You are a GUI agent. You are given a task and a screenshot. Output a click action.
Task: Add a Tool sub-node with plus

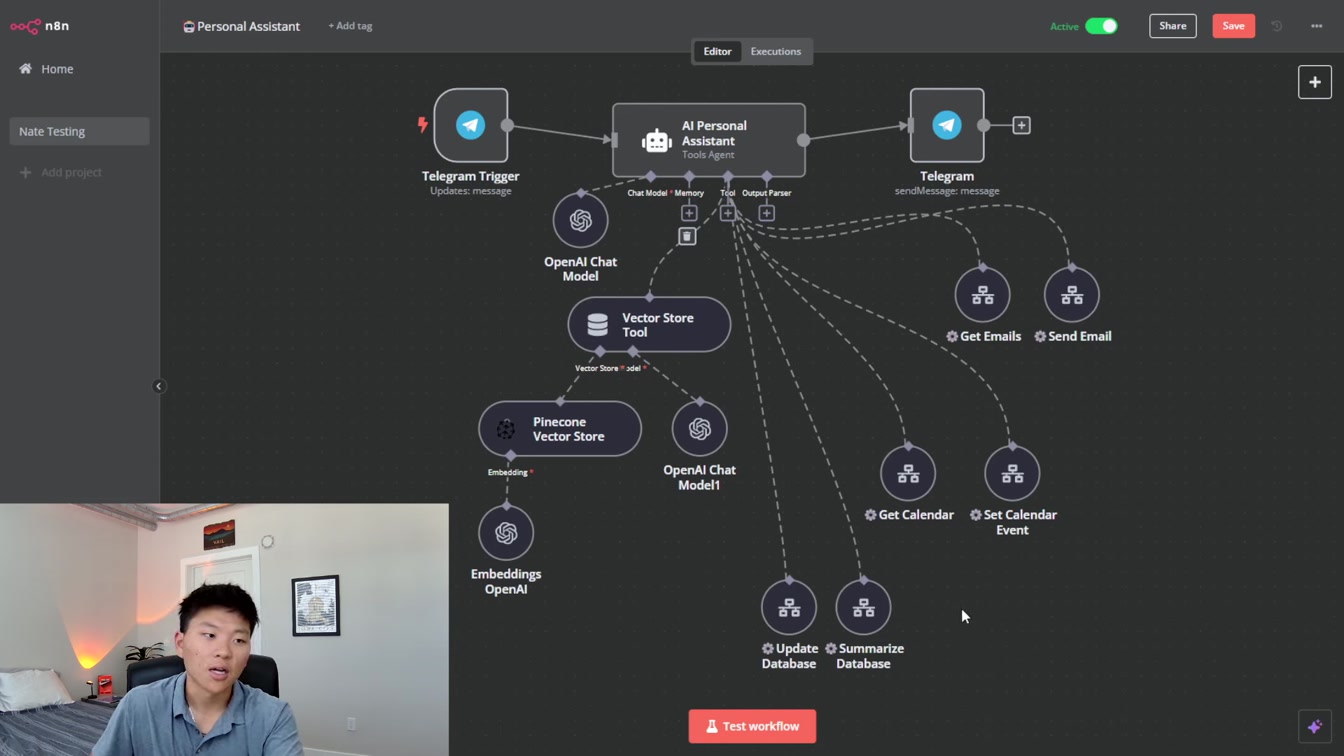click(x=728, y=213)
